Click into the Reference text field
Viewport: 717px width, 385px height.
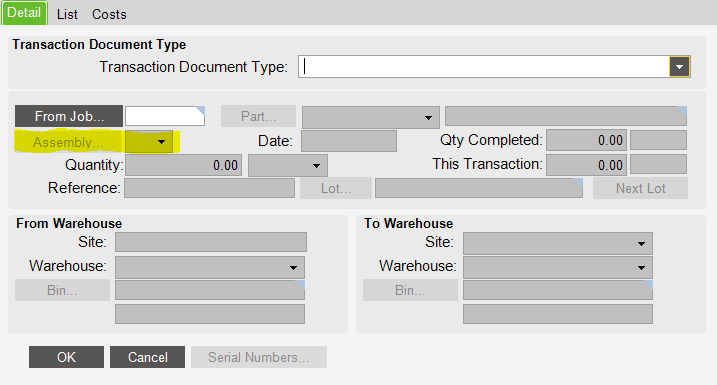tap(209, 188)
